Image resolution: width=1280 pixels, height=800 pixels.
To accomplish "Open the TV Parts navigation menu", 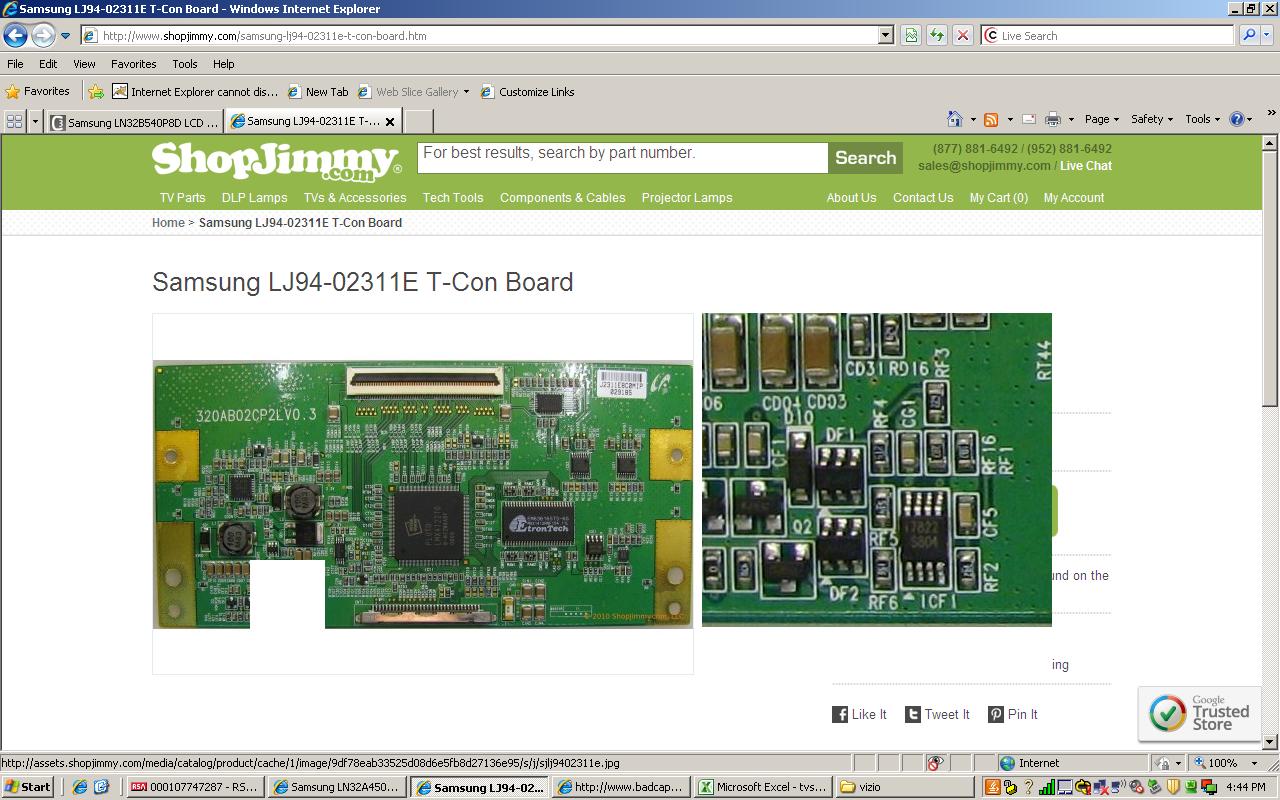I will pos(183,198).
